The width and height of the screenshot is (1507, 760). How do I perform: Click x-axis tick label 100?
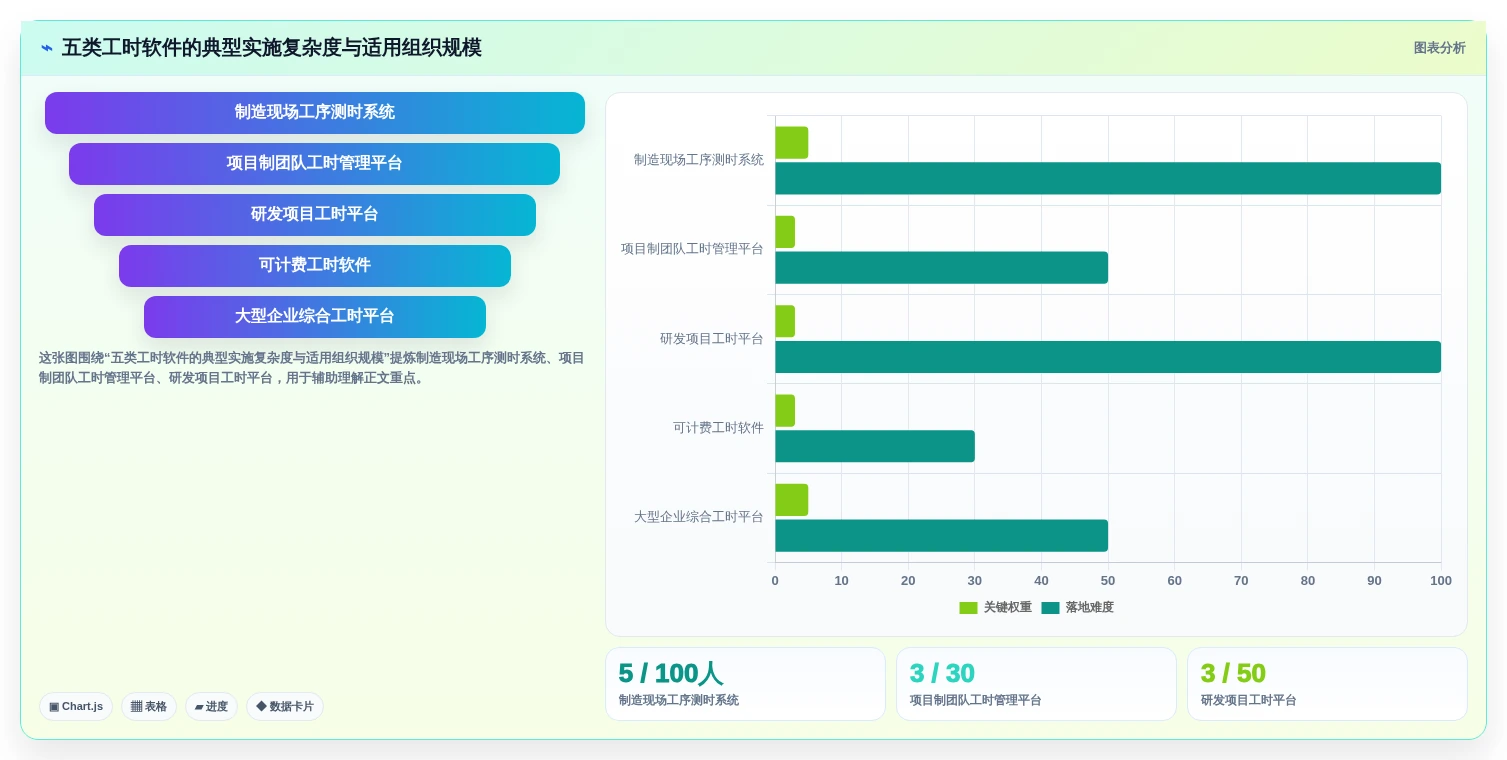1441,581
